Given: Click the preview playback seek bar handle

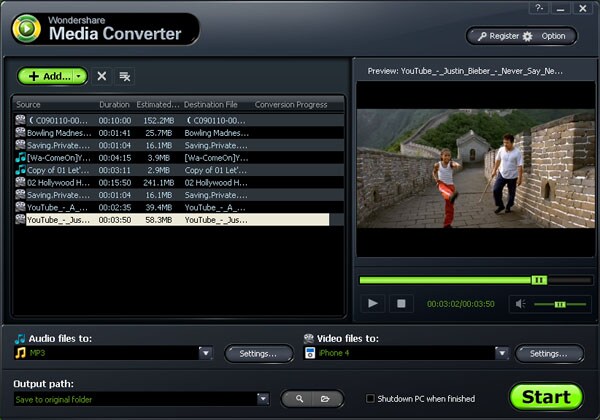Looking at the screenshot, I should coord(539,280).
